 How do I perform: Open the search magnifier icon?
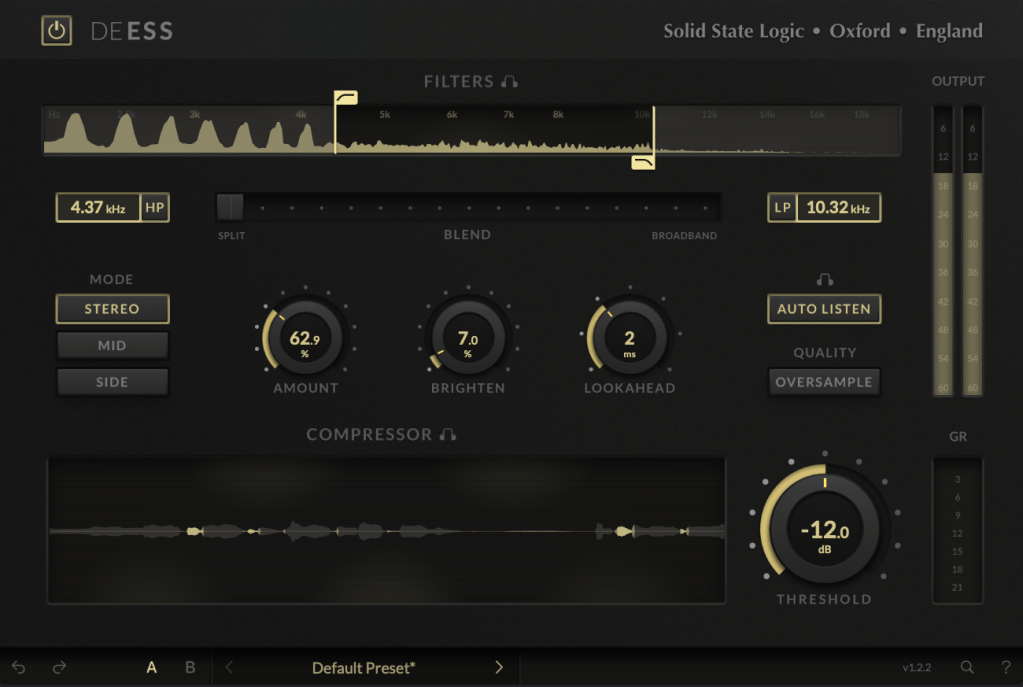[x=967, y=667]
